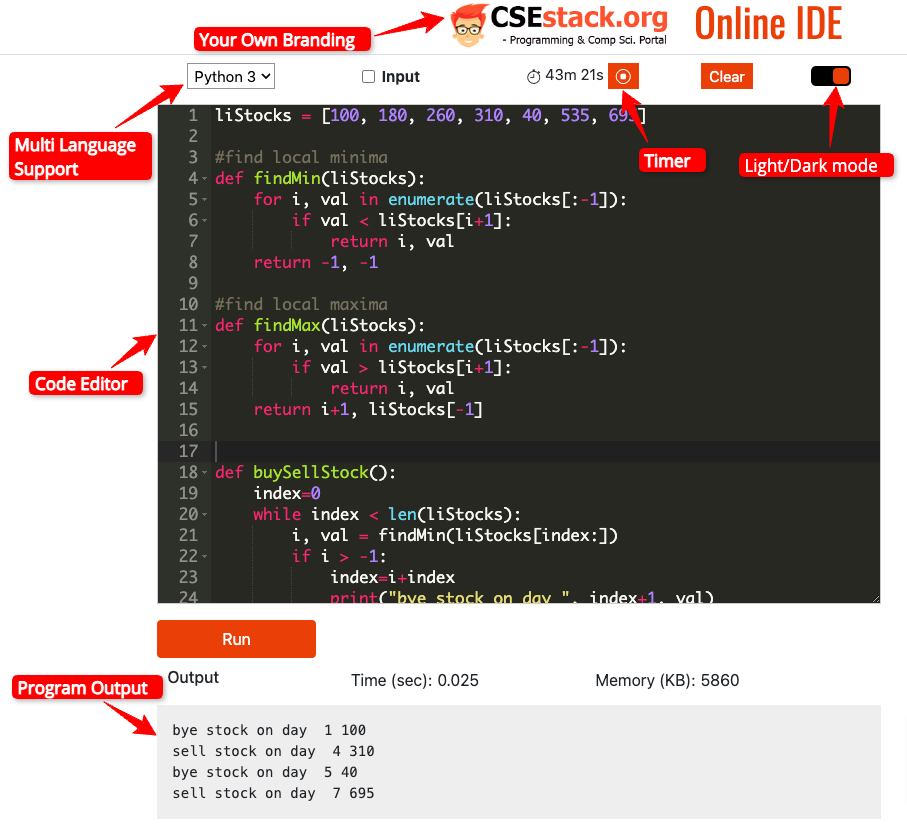The height and width of the screenshot is (831, 907).
Task: Click 'index=i+index' line in editor
Action: pyautogui.click(x=392, y=577)
